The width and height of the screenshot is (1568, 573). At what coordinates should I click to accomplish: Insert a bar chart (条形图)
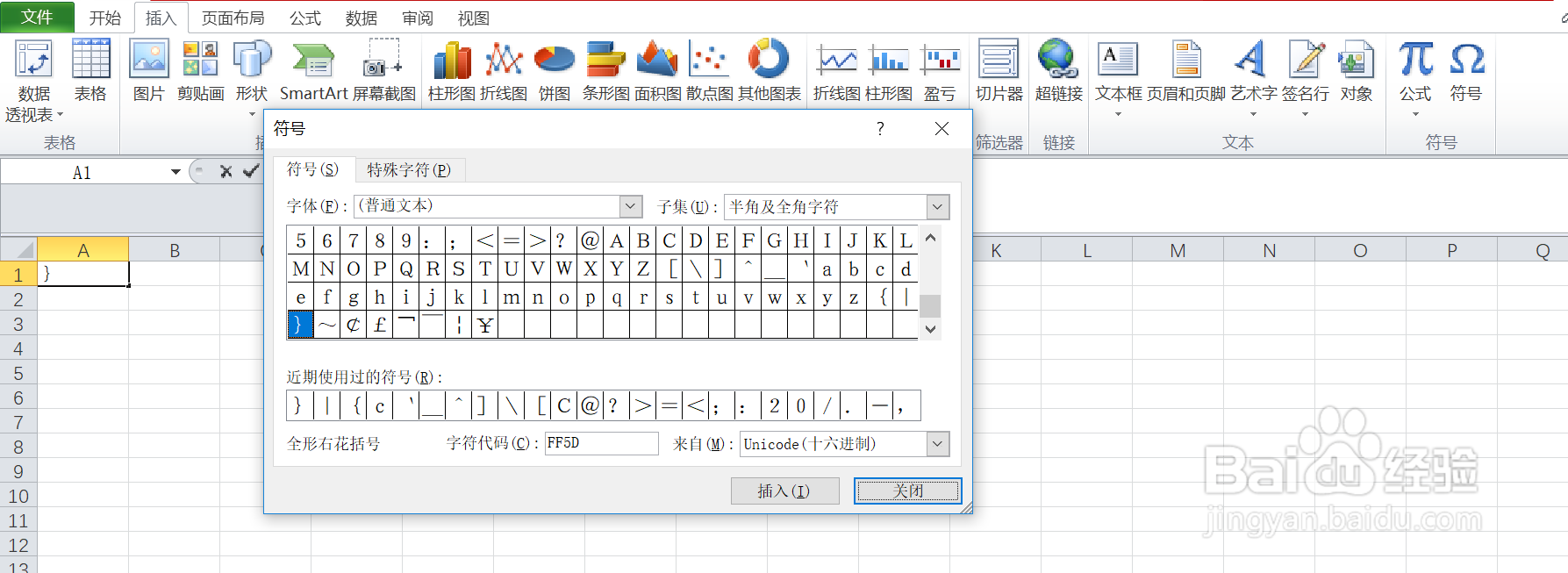tap(606, 71)
